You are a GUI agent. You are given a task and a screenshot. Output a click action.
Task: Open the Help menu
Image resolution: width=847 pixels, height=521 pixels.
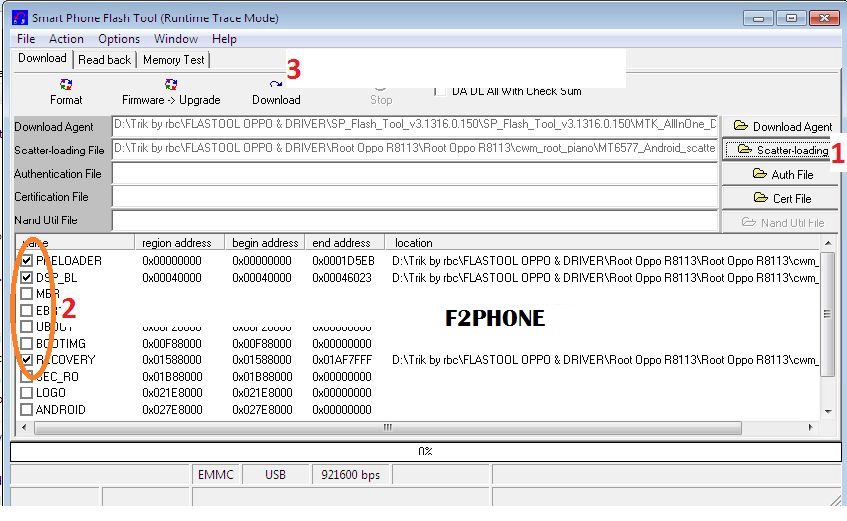click(x=224, y=39)
